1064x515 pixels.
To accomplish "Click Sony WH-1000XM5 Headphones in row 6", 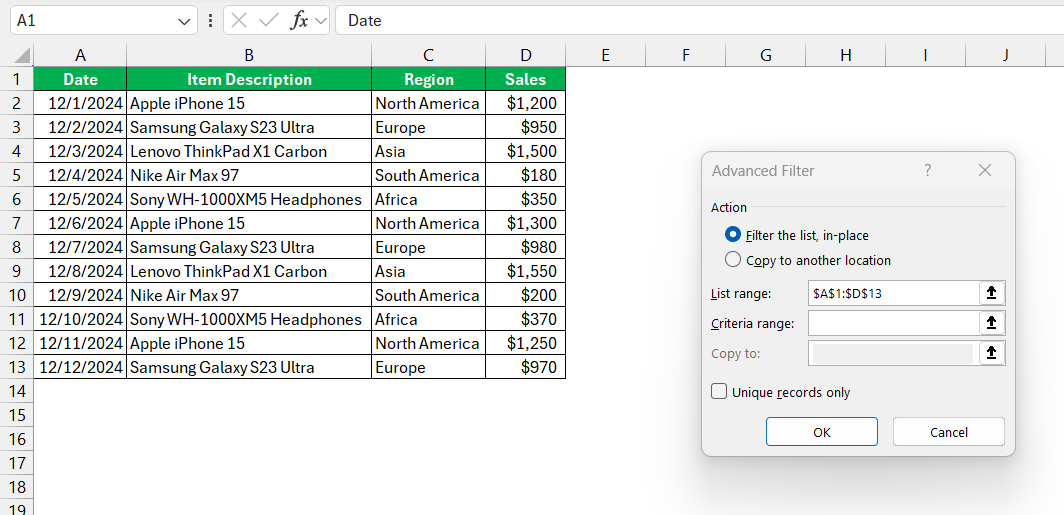I will pos(249,199).
